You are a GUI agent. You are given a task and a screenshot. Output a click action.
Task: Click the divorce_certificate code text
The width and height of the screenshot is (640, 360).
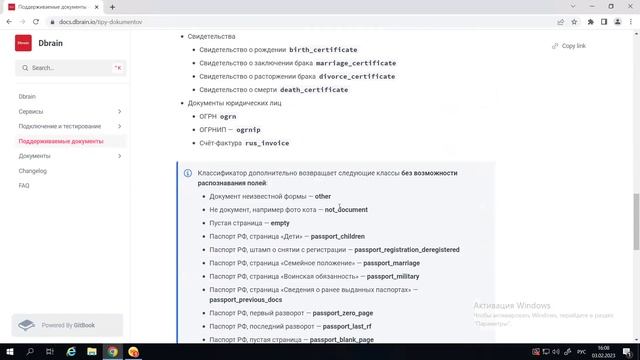point(357,77)
